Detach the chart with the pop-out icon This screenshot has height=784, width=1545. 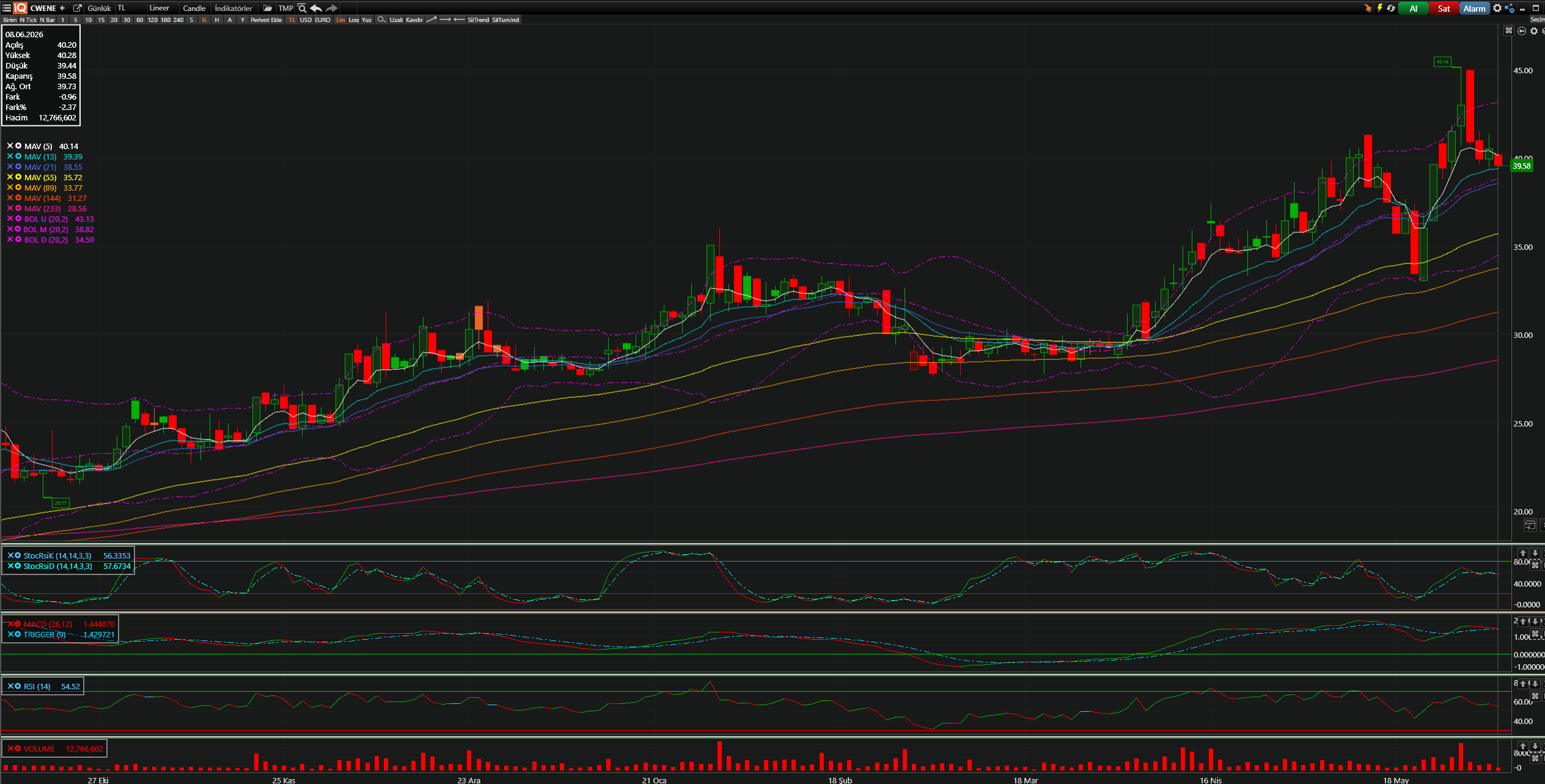(78, 8)
